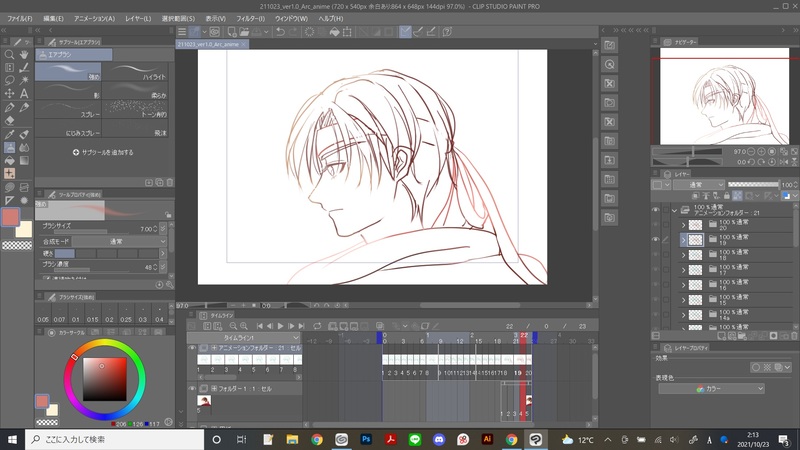Open the layer blending mode dropdown

[697, 185]
